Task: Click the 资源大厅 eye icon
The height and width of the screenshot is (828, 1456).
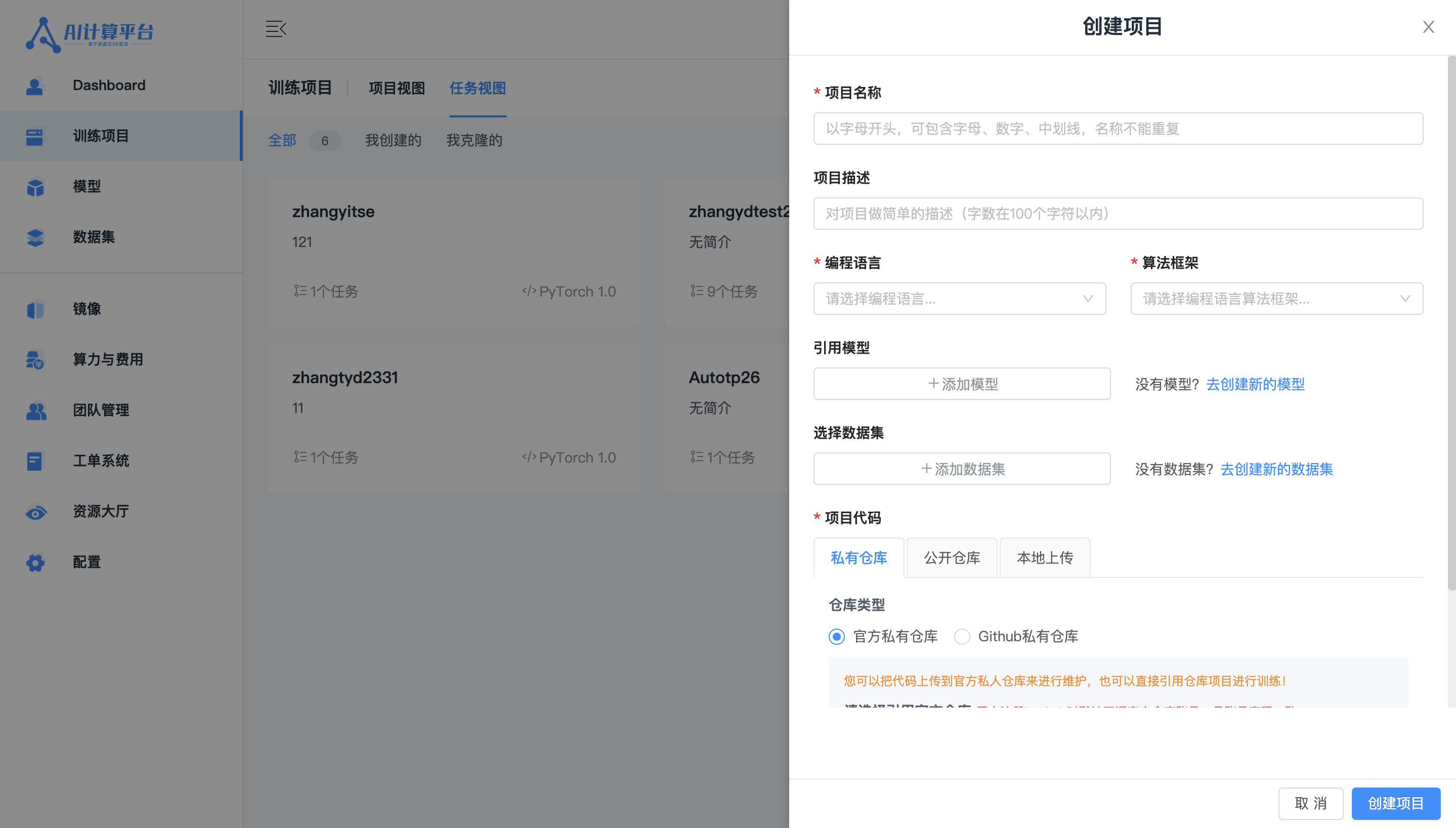Action: point(36,512)
